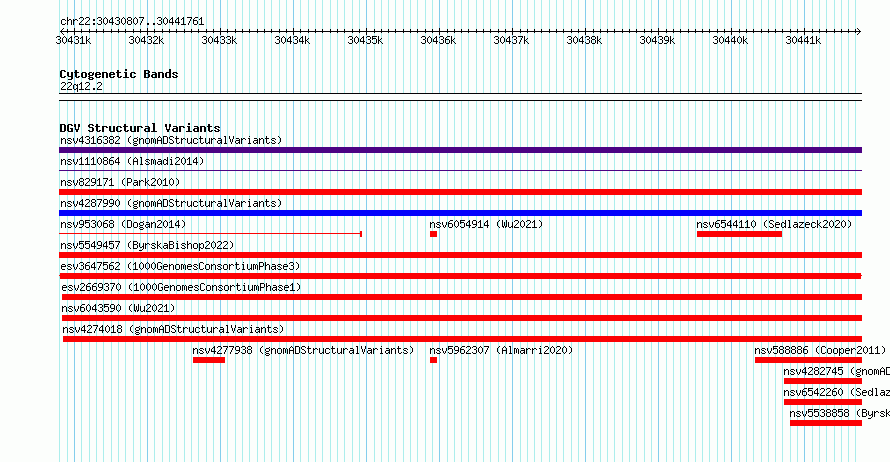This screenshot has height=462, width=890.
Task: Click the 30435k ruler tick label
Action: (x=365, y=40)
